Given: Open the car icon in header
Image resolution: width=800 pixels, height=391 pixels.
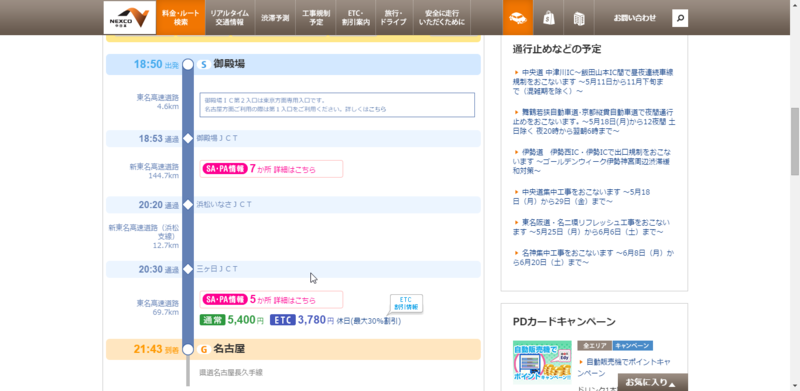Looking at the screenshot, I should click(518, 18).
